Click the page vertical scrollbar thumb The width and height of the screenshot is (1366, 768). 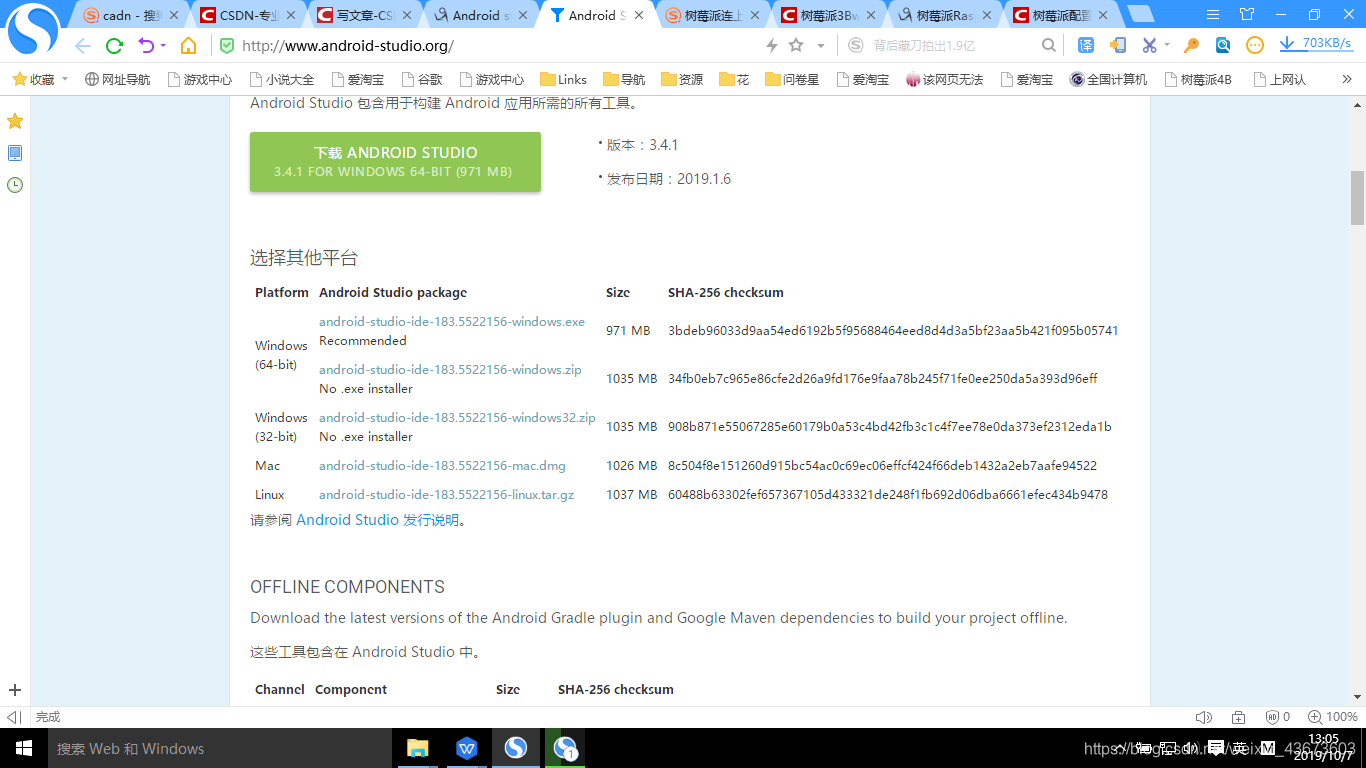[x=1357, y=198]
